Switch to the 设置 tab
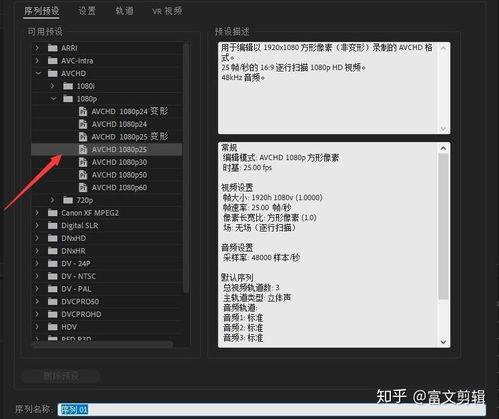Viewport: 499px width, 419px height. (x=87, y=11)
